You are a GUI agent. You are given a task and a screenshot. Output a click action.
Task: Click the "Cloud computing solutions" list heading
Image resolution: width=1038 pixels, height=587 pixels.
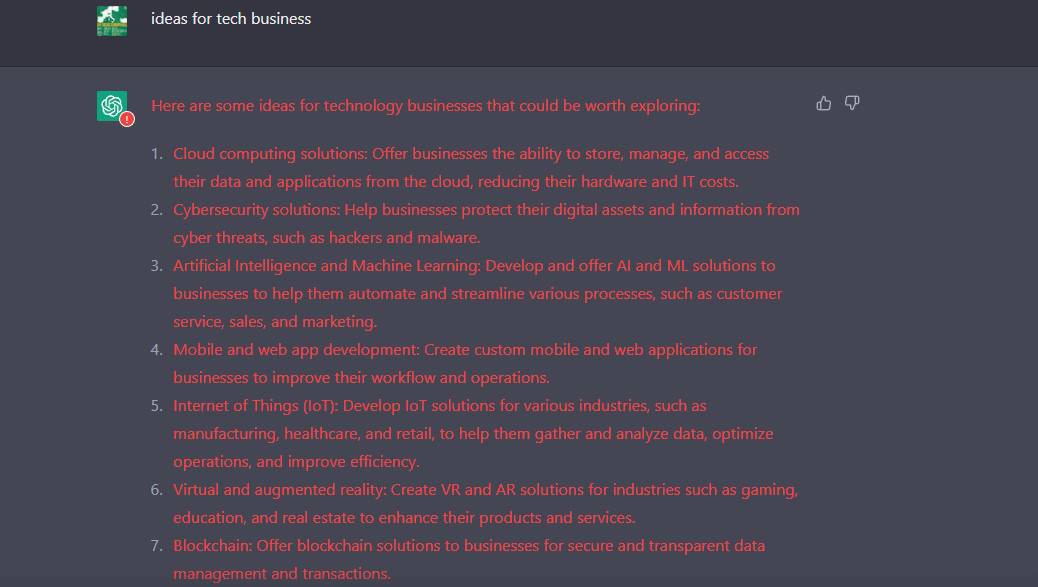click(x=270, y=154)
